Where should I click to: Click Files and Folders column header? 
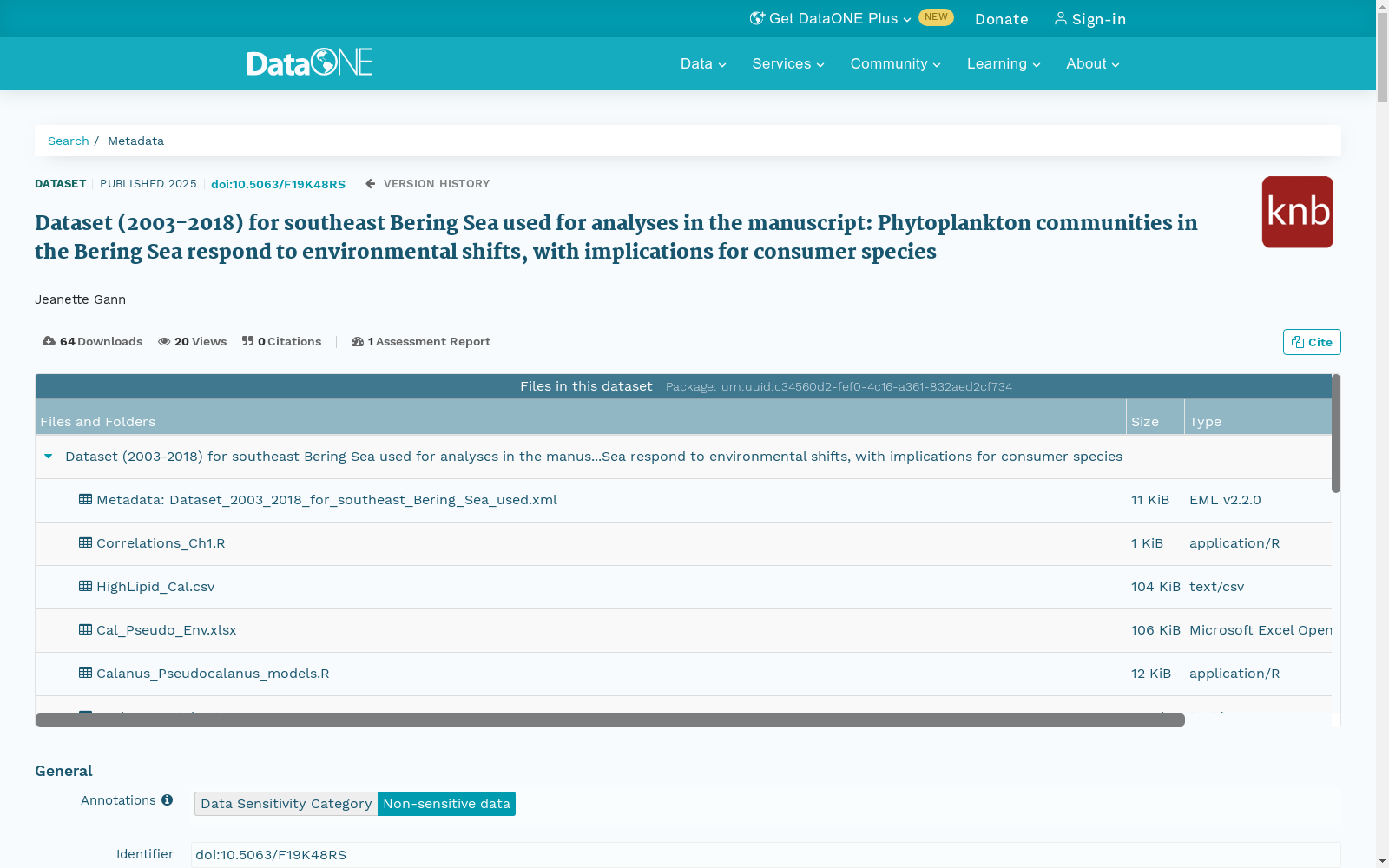pyautogui.click(x=581, y=418)
